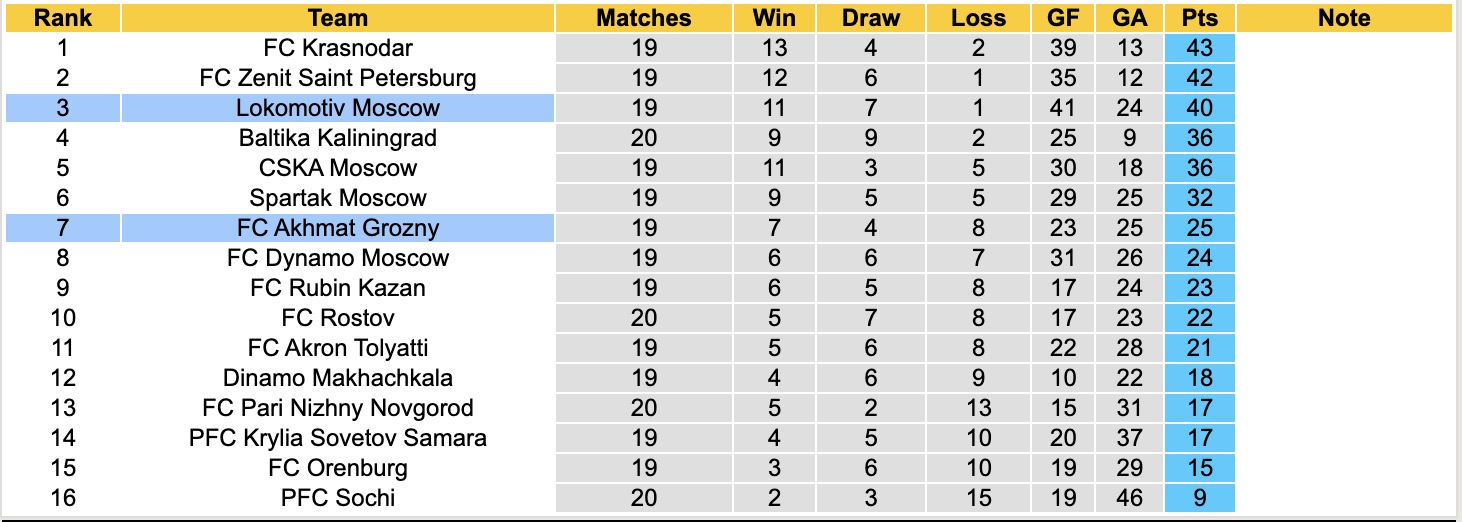Click FC Dynamo Moscow team name
The image size is (1462, 522).
pos(338,258)
